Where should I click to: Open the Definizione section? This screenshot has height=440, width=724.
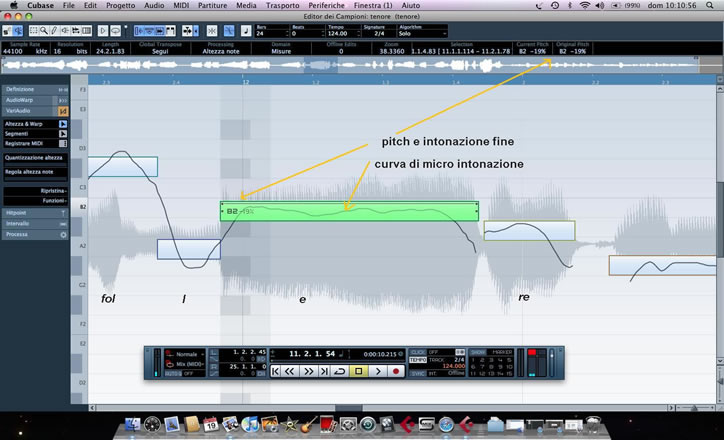coord(35,89)
